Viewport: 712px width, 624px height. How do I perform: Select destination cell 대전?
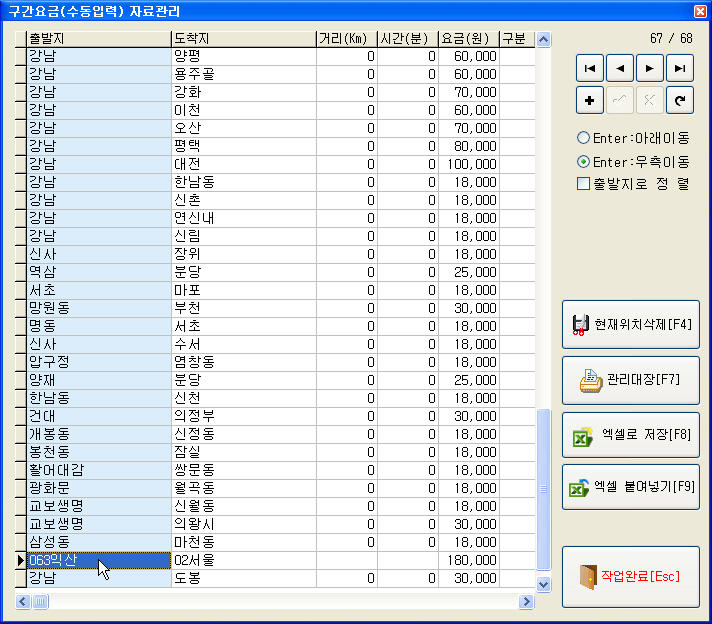coord(244,164)
